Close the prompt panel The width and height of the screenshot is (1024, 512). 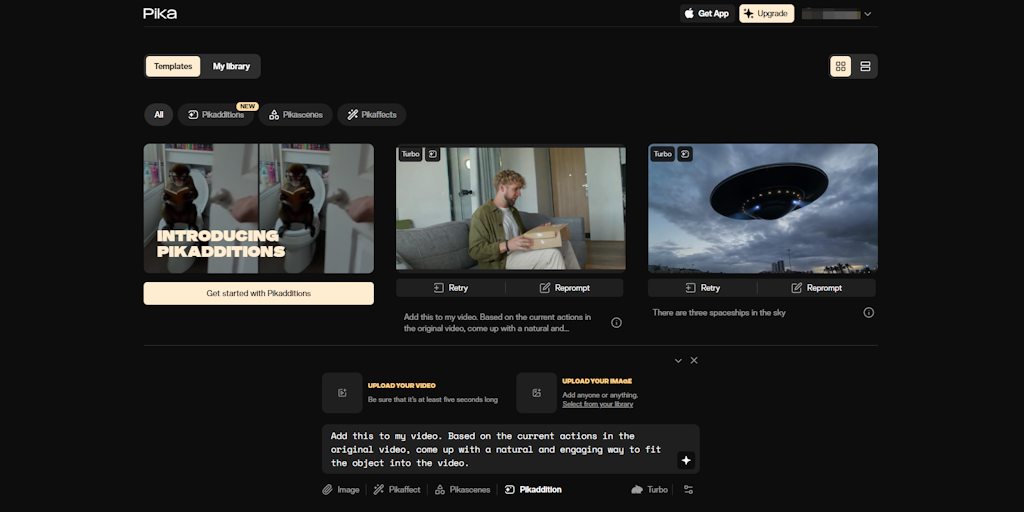pyautogui.click(x=694, y=360)
